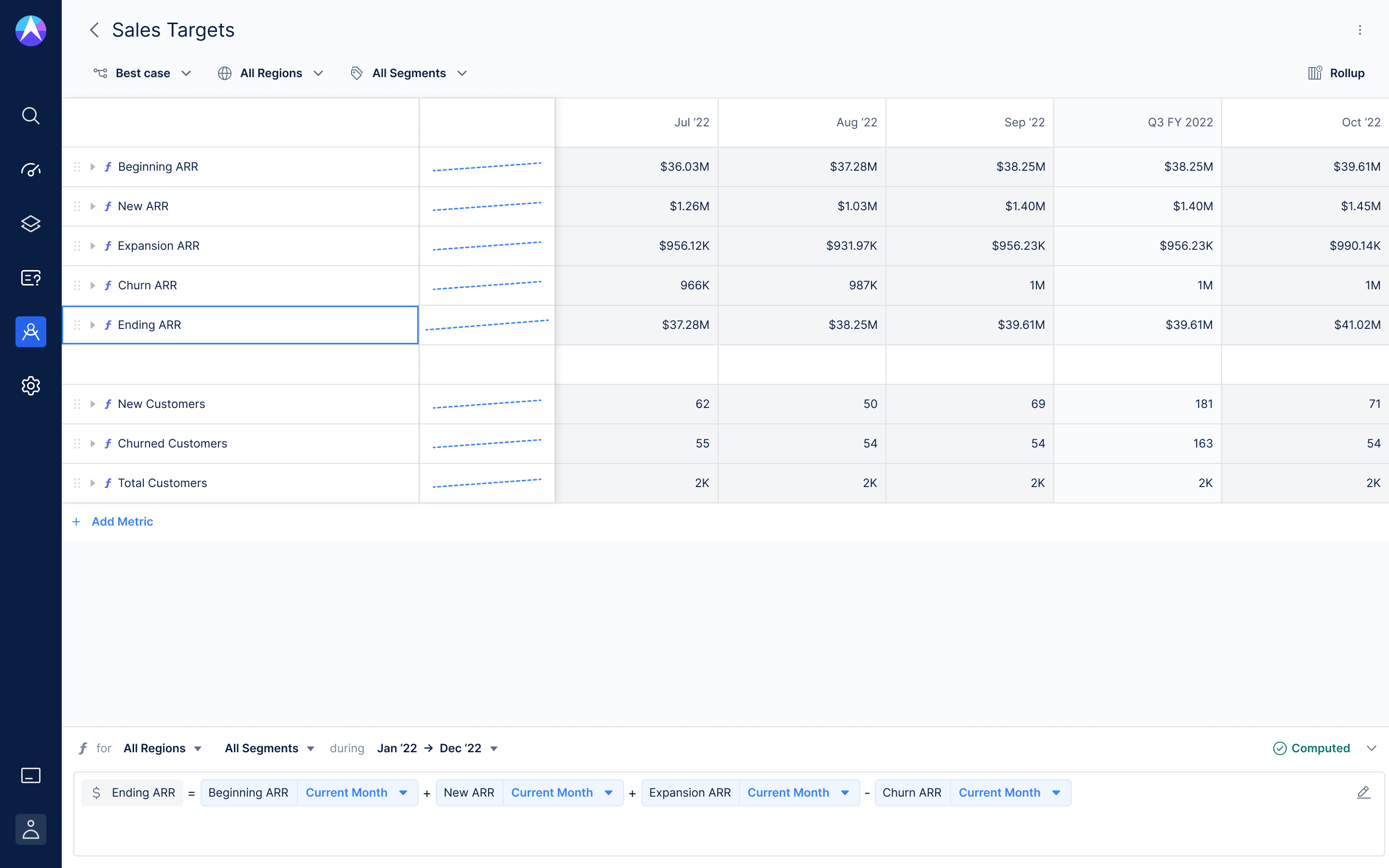Open the layers icon in sidebar
This screenshot has width=1389, height=868.
click(x=30, y=224)
